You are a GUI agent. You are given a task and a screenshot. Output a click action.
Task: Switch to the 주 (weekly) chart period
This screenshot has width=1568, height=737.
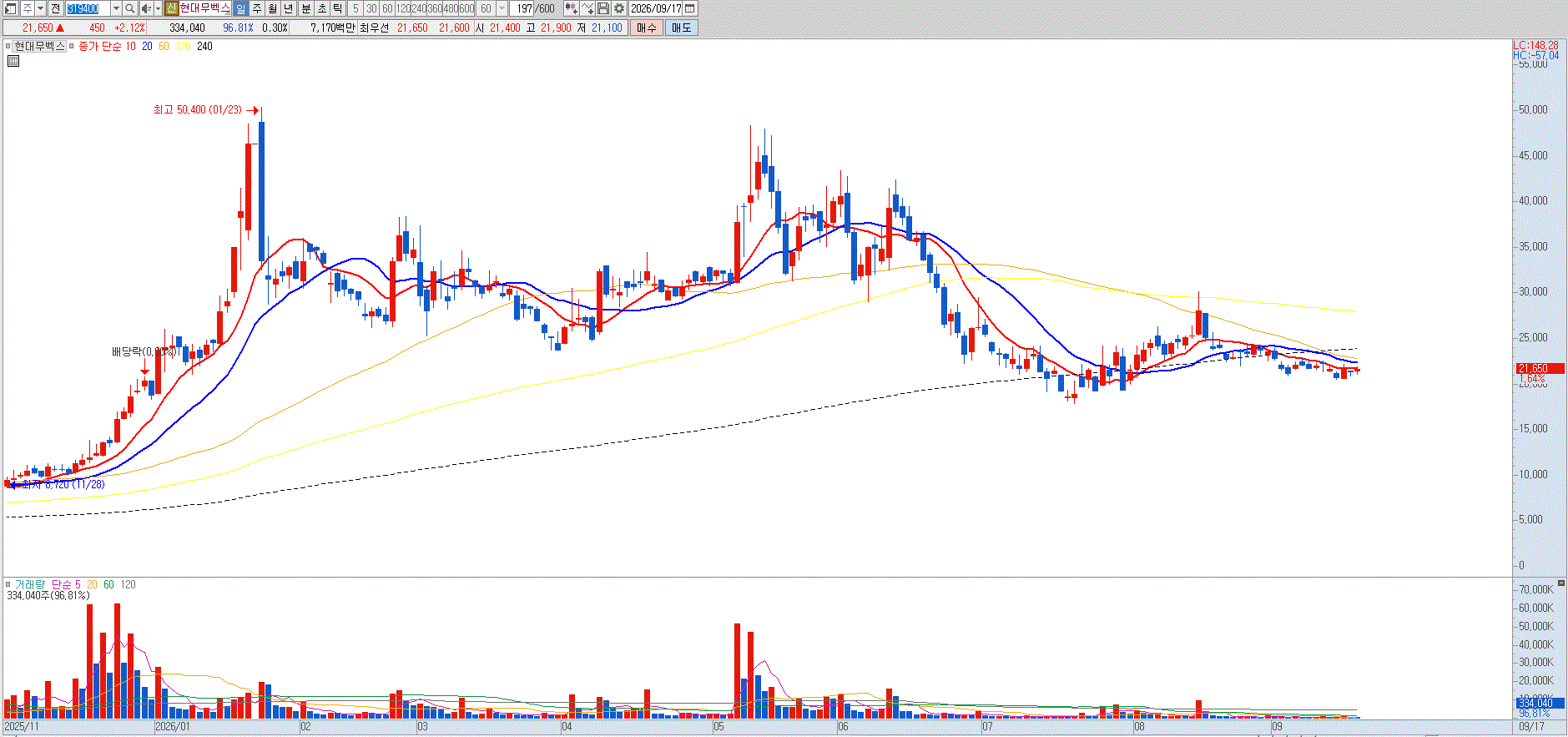pyautogui.click(x=257, y=8)
